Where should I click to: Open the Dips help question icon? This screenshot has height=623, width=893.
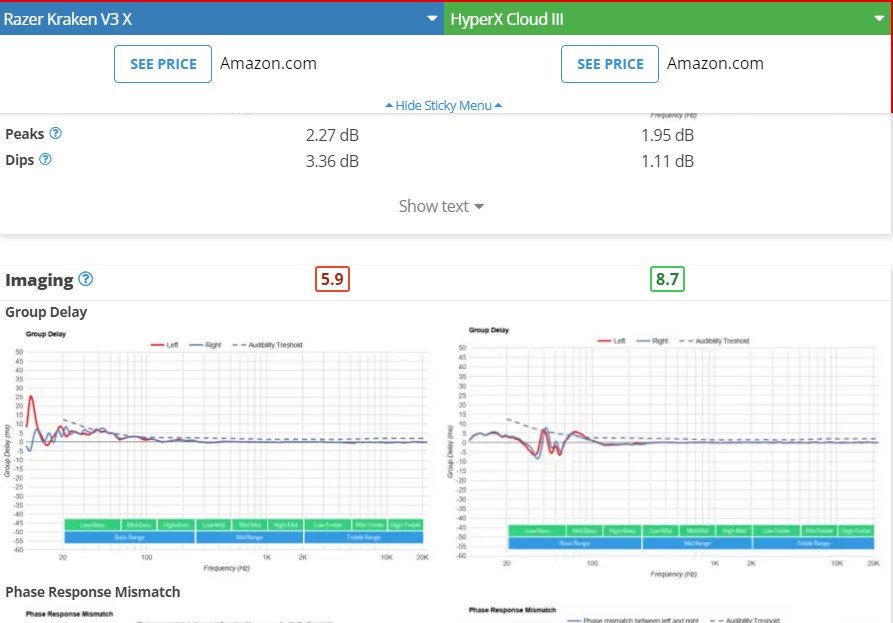[46, 159]
